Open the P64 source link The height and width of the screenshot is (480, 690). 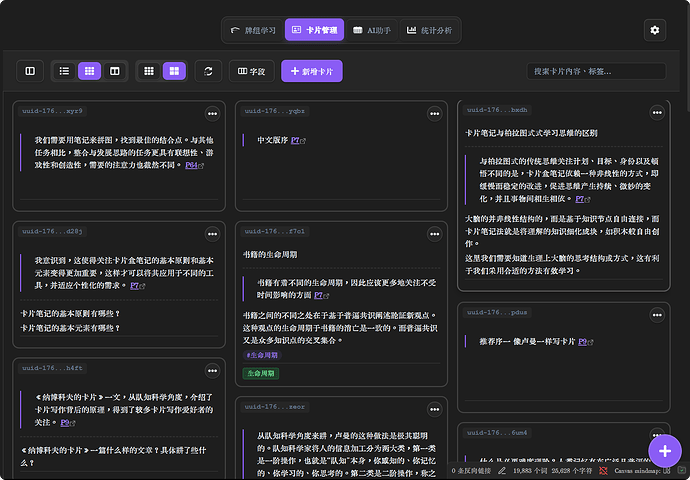(x=193, y=165)
